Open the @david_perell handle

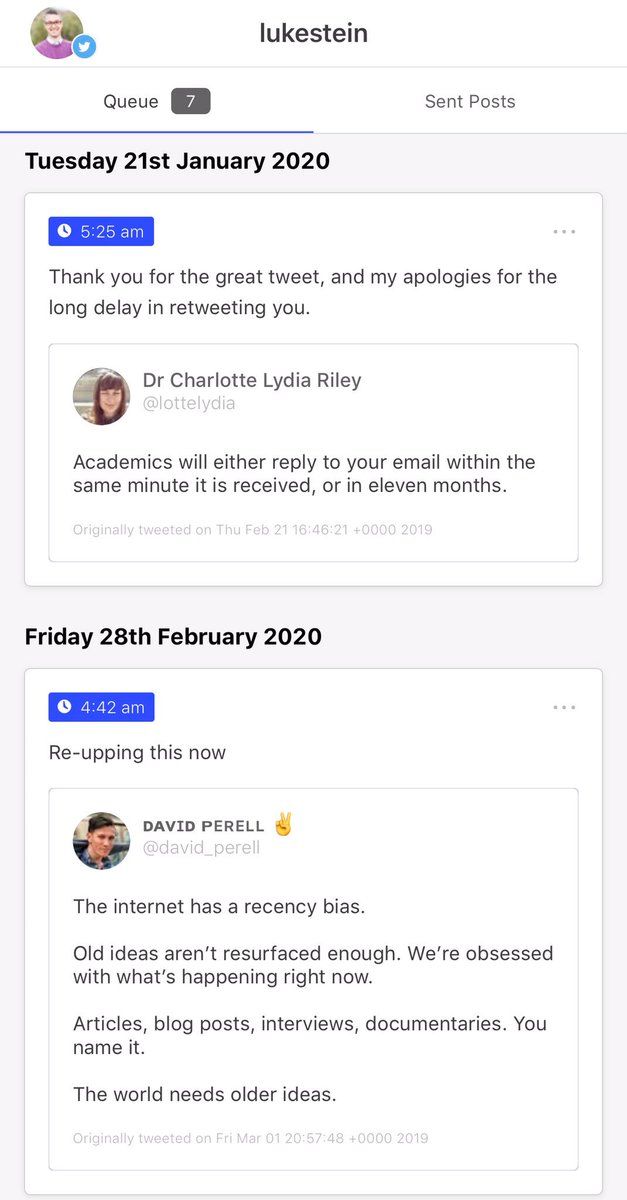pyautogui.click(x=201, y=848)
